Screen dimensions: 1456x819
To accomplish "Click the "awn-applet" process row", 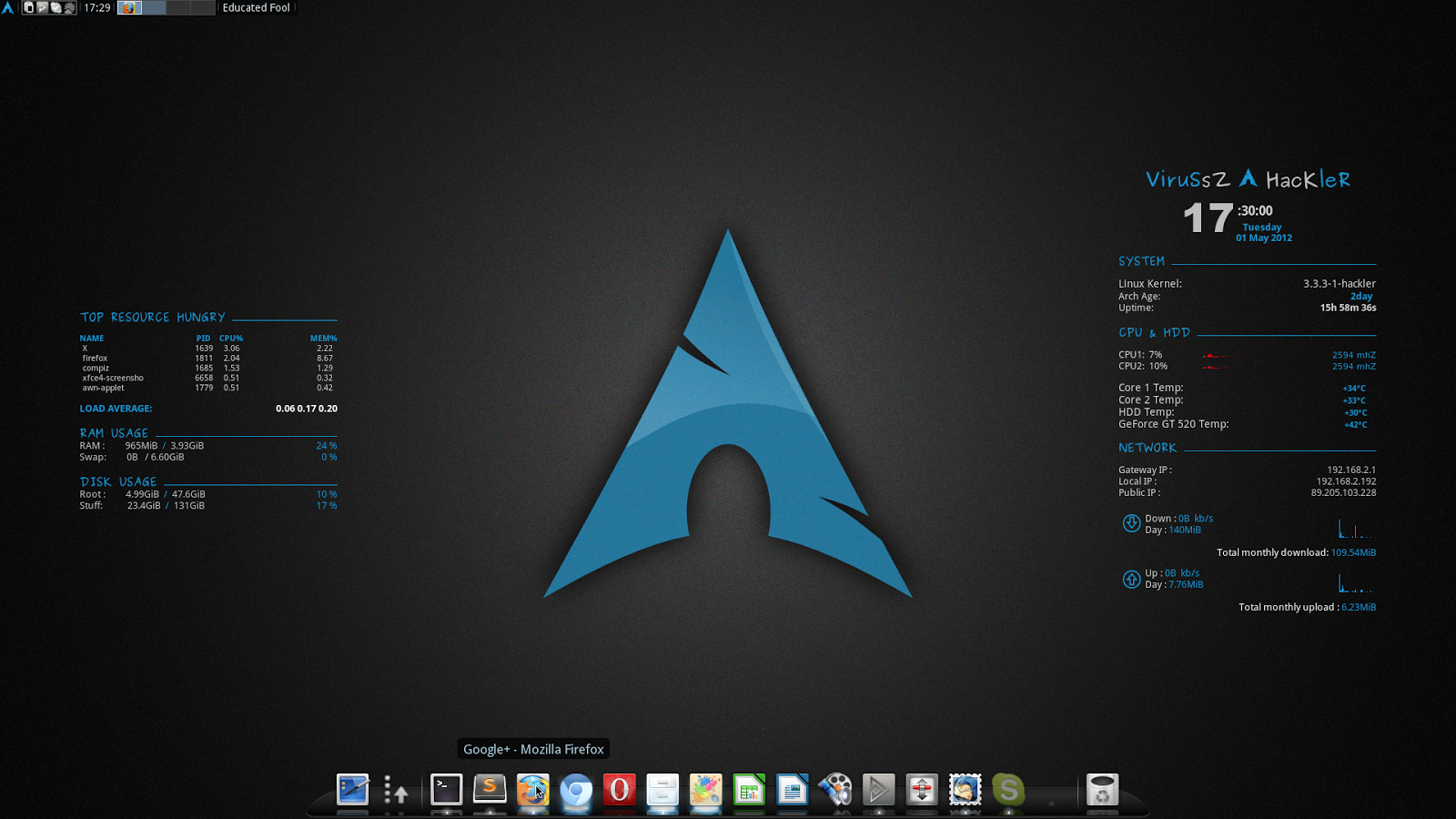I will 207,388.
